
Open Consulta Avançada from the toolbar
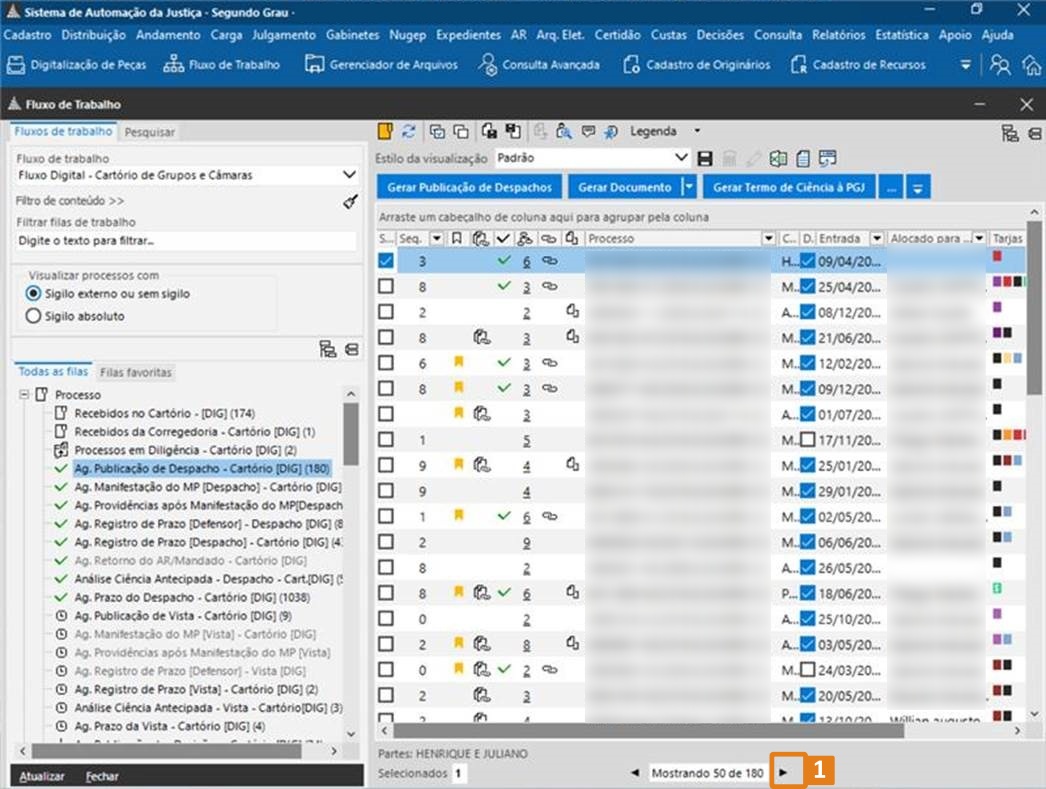(x=539, y=65)
